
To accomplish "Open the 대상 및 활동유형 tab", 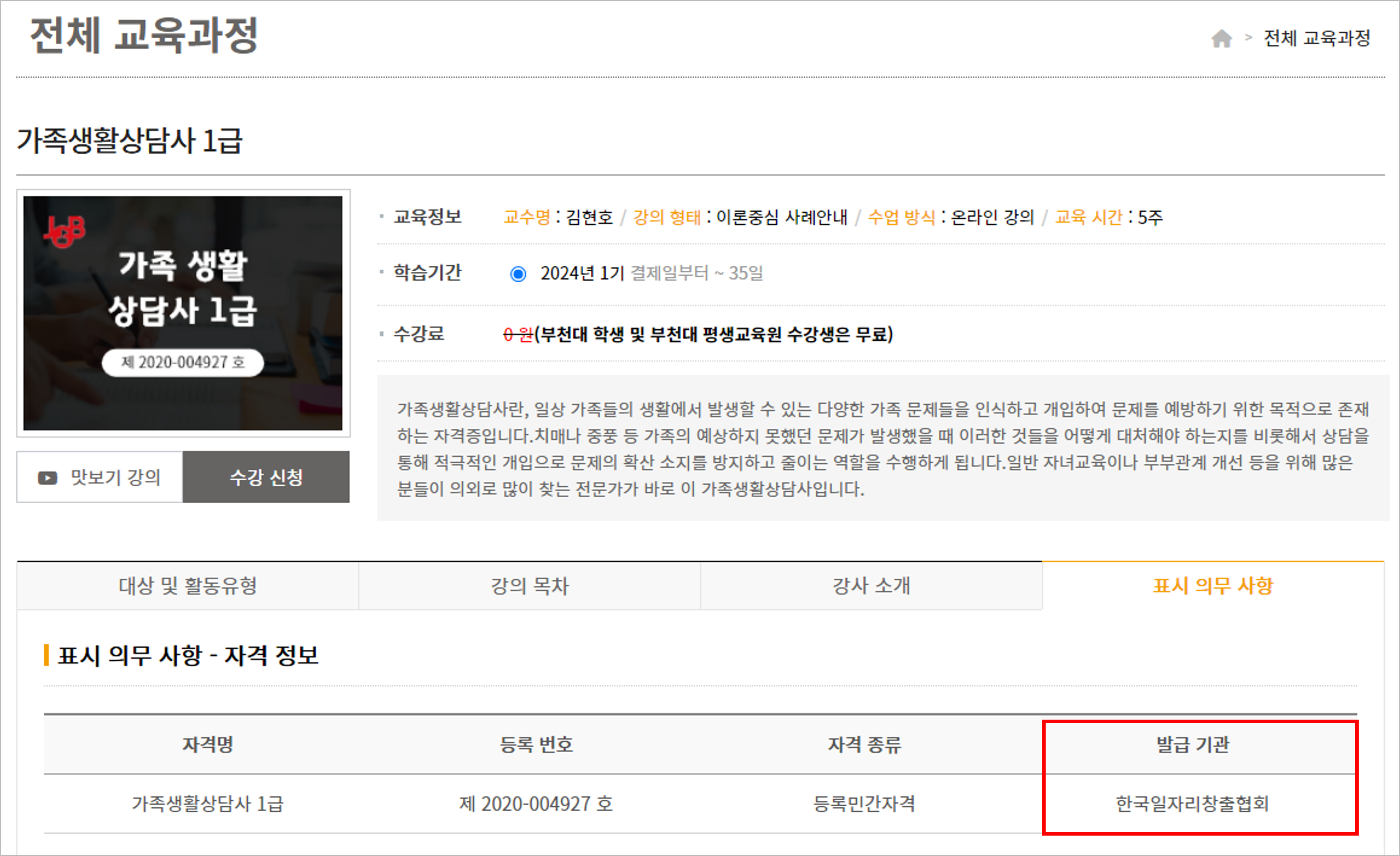I will click(x=188, y=586).
